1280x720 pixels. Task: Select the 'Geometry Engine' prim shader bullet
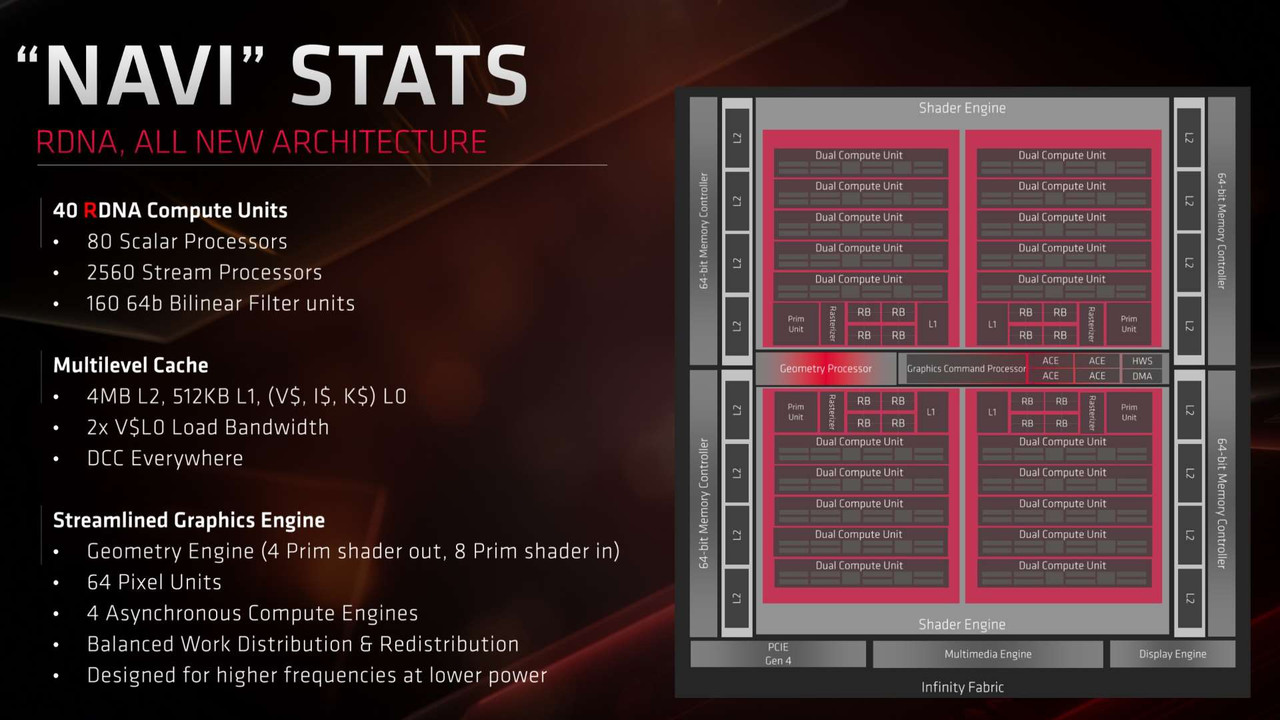click(353, 551)
